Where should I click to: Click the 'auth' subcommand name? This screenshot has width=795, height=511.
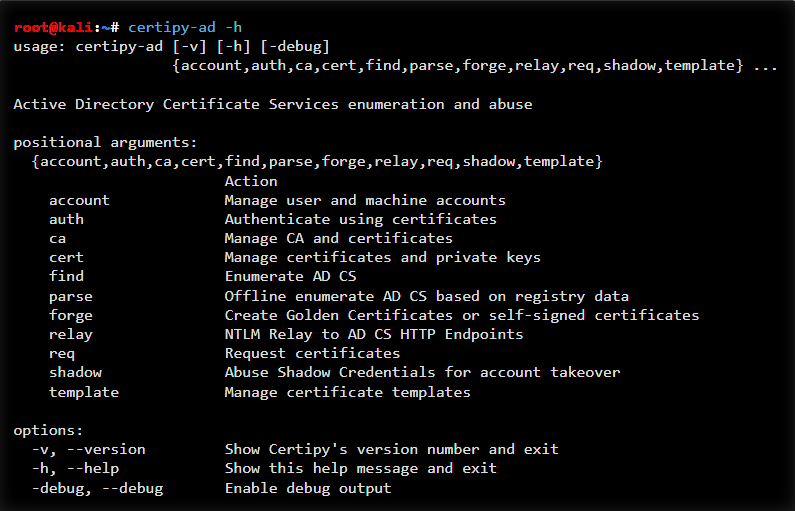(x=66, y=220)
